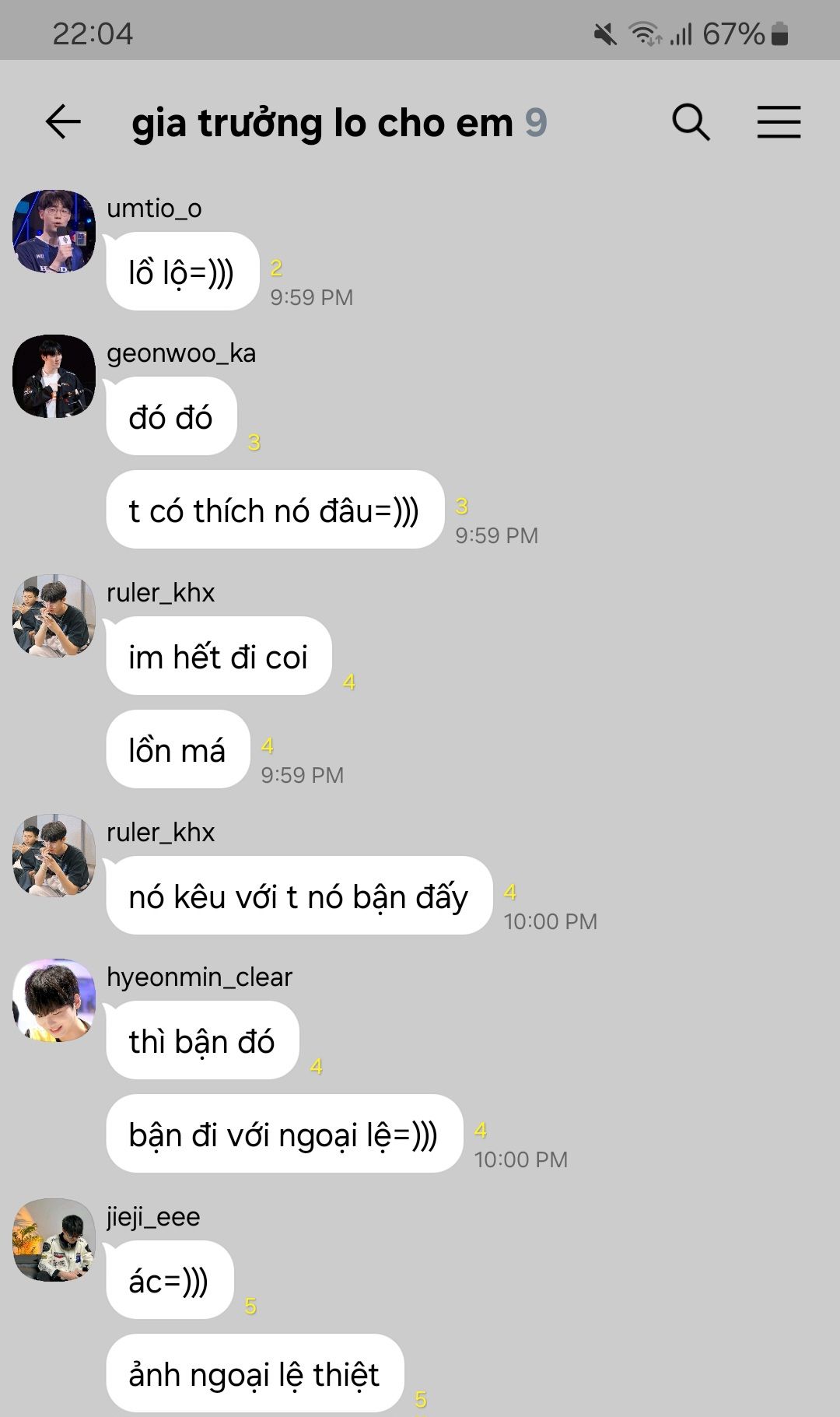The image size is (840, 1417).
Task: Open geonwoo_ka's profile picture
Action: pyautogui.click(x=54, y=376)
